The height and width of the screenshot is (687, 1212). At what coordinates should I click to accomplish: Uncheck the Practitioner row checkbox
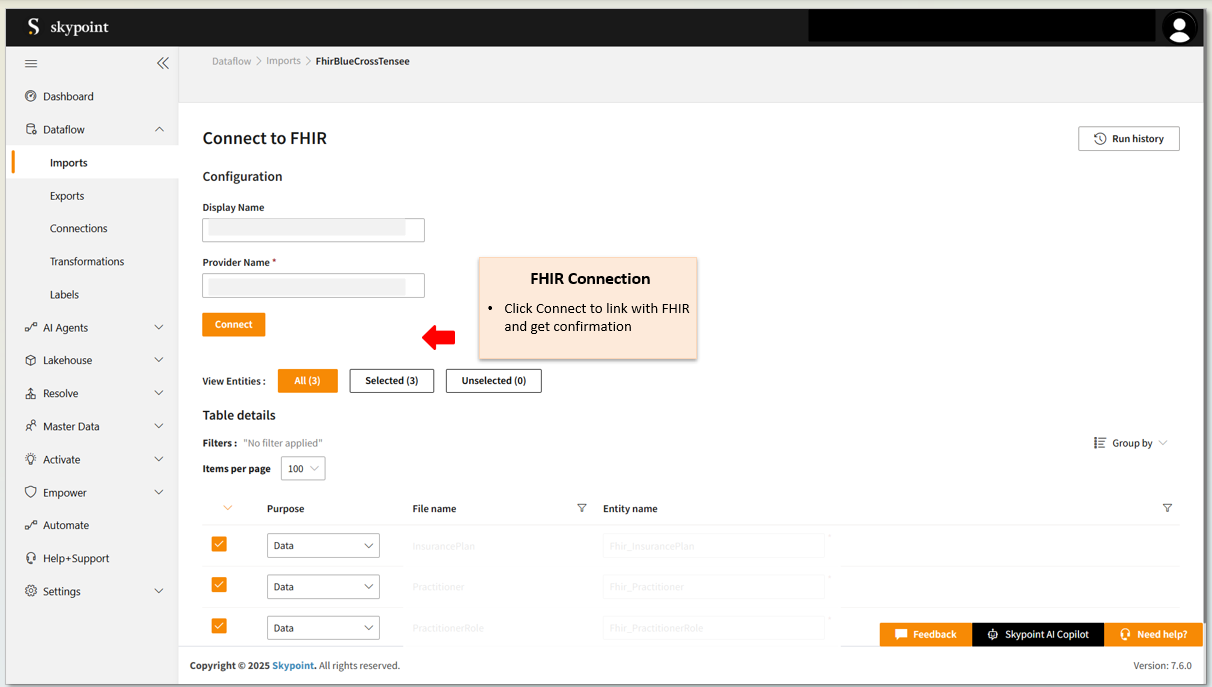219,585
